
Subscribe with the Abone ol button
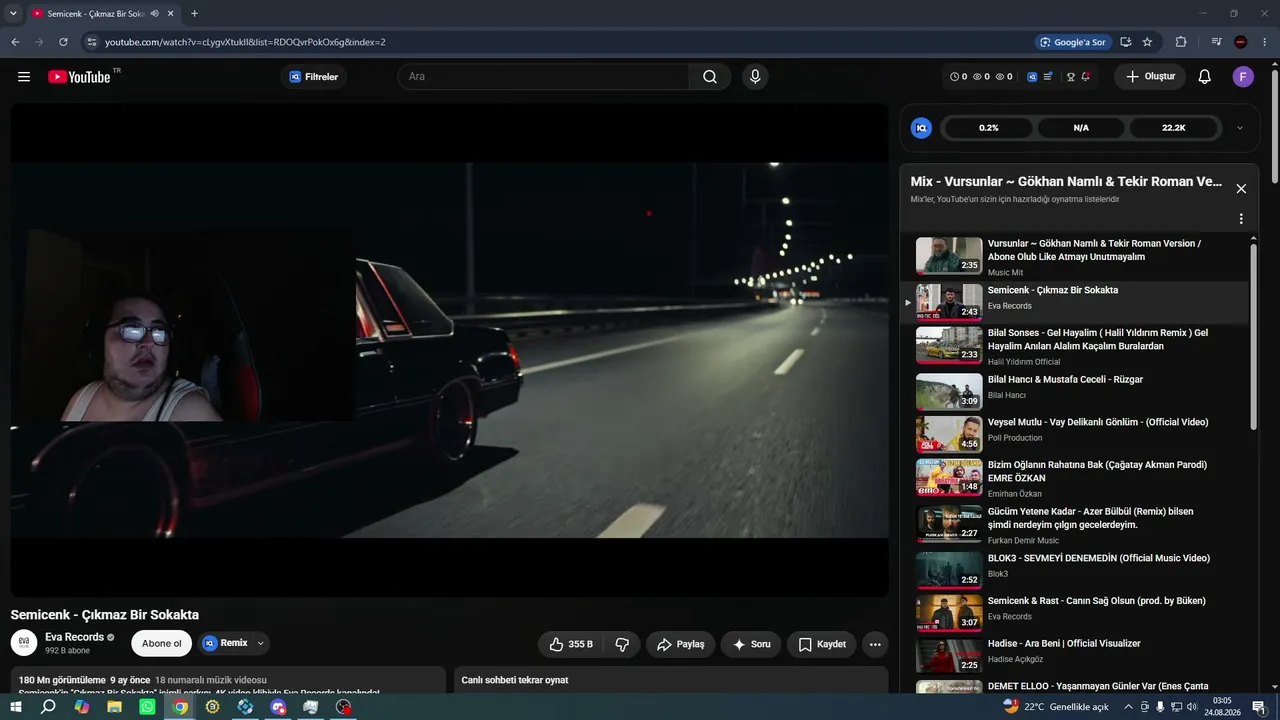[x=162, y=643]
